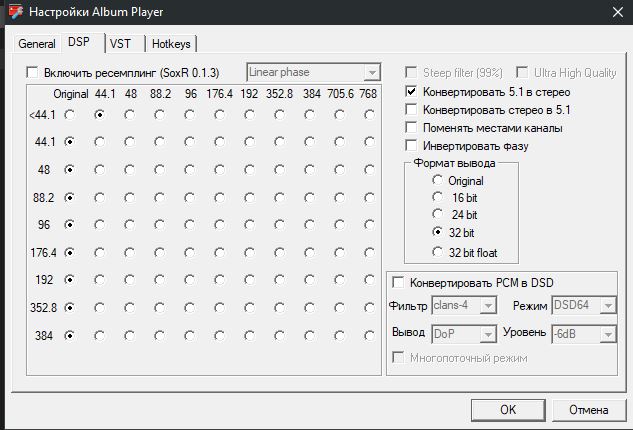Switch to the General tab

[x=37, y=44]
